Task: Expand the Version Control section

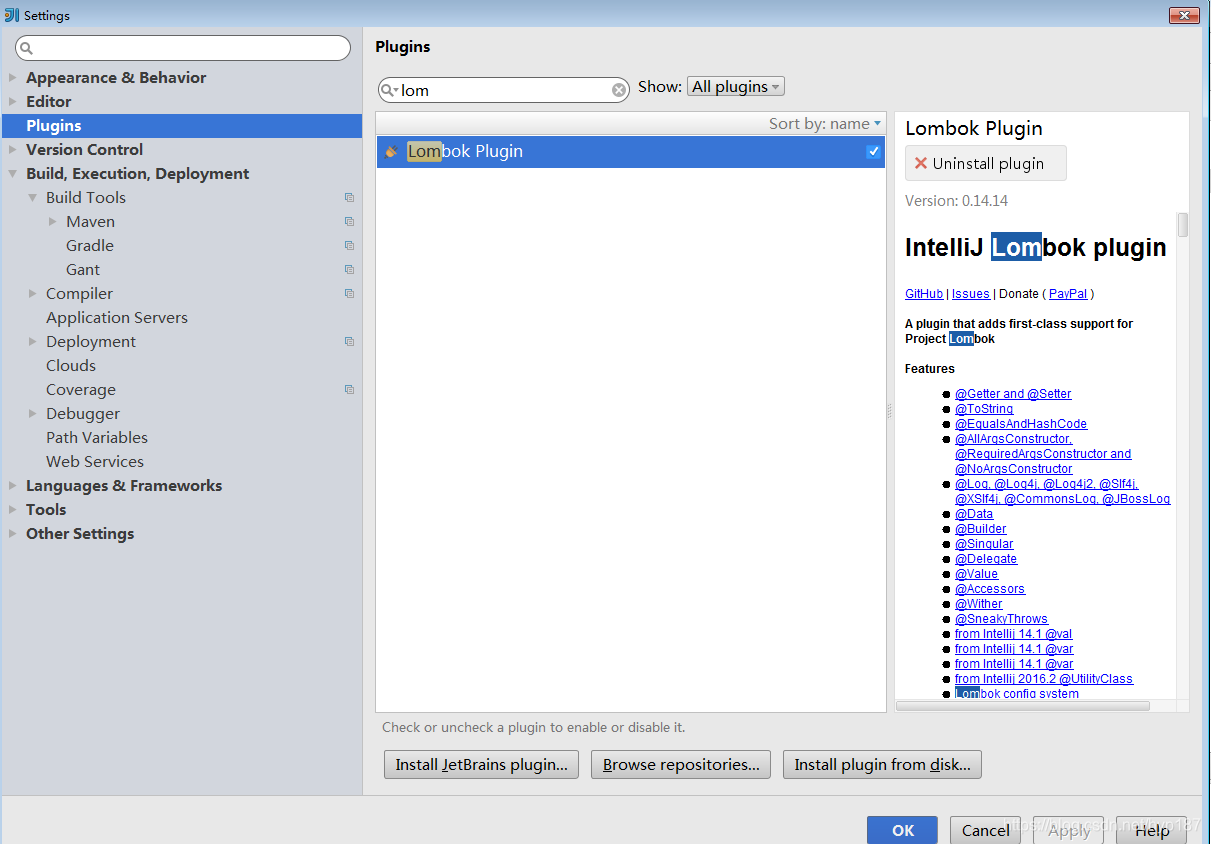Action: tap(13, 150)
